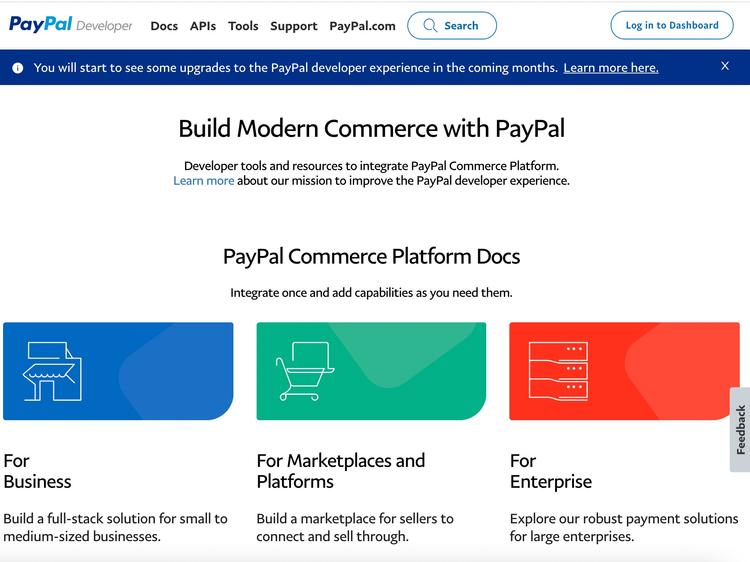Open the Feedback side tab
The width and height of the screenshot is (750, 562).
(740, 430)
